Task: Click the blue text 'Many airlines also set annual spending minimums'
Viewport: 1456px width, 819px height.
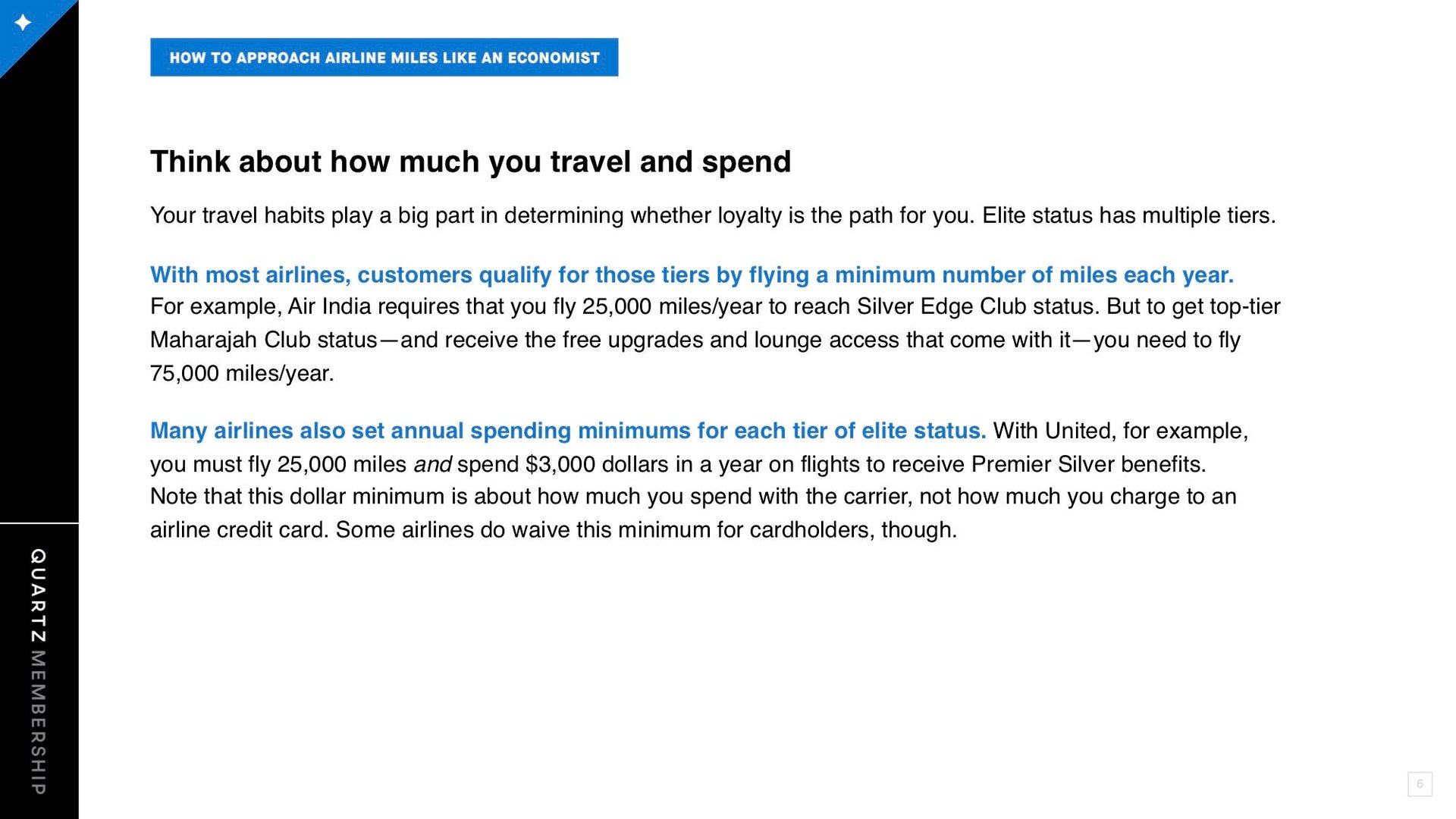Action: [x=568, y=431]
